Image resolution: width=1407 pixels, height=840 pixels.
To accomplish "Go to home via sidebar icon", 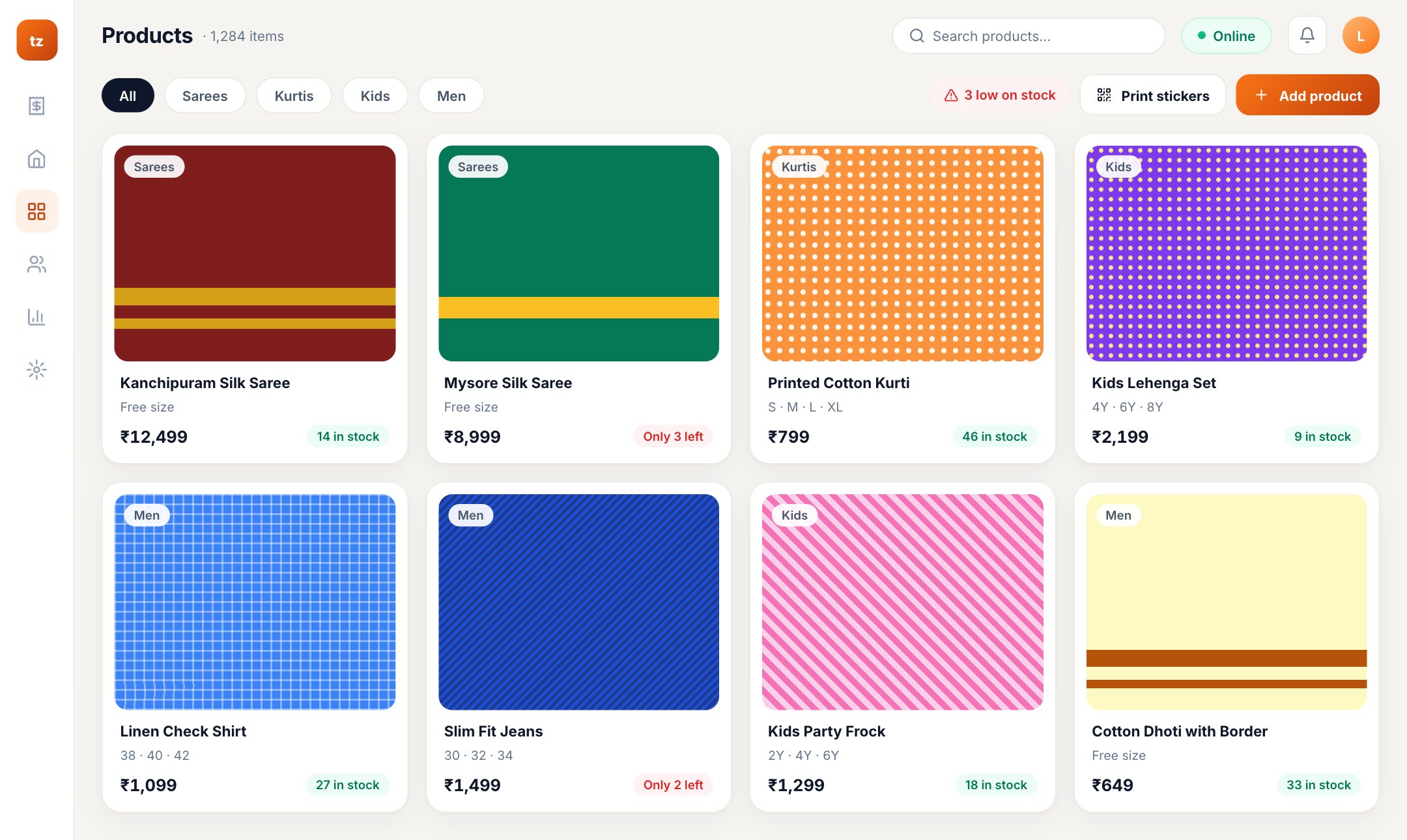I will (36, 159).
